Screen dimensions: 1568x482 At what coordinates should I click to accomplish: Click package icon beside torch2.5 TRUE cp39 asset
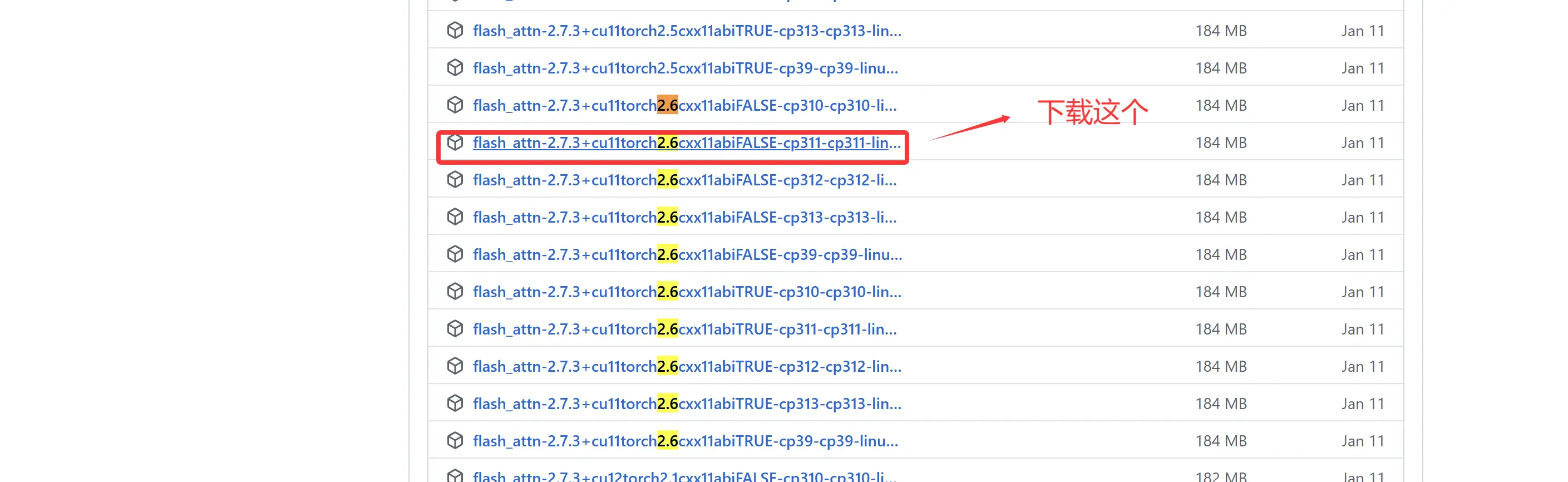455,67
